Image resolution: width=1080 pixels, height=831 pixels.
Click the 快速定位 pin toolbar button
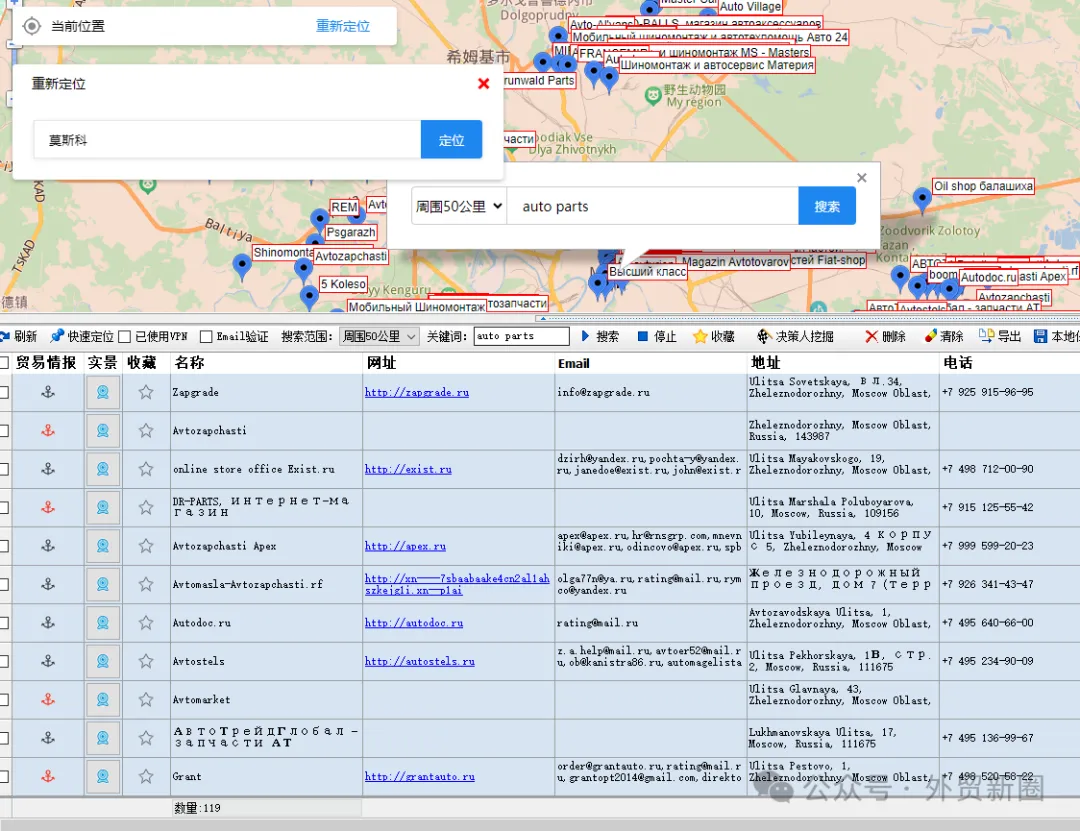(x=82, y=336)
